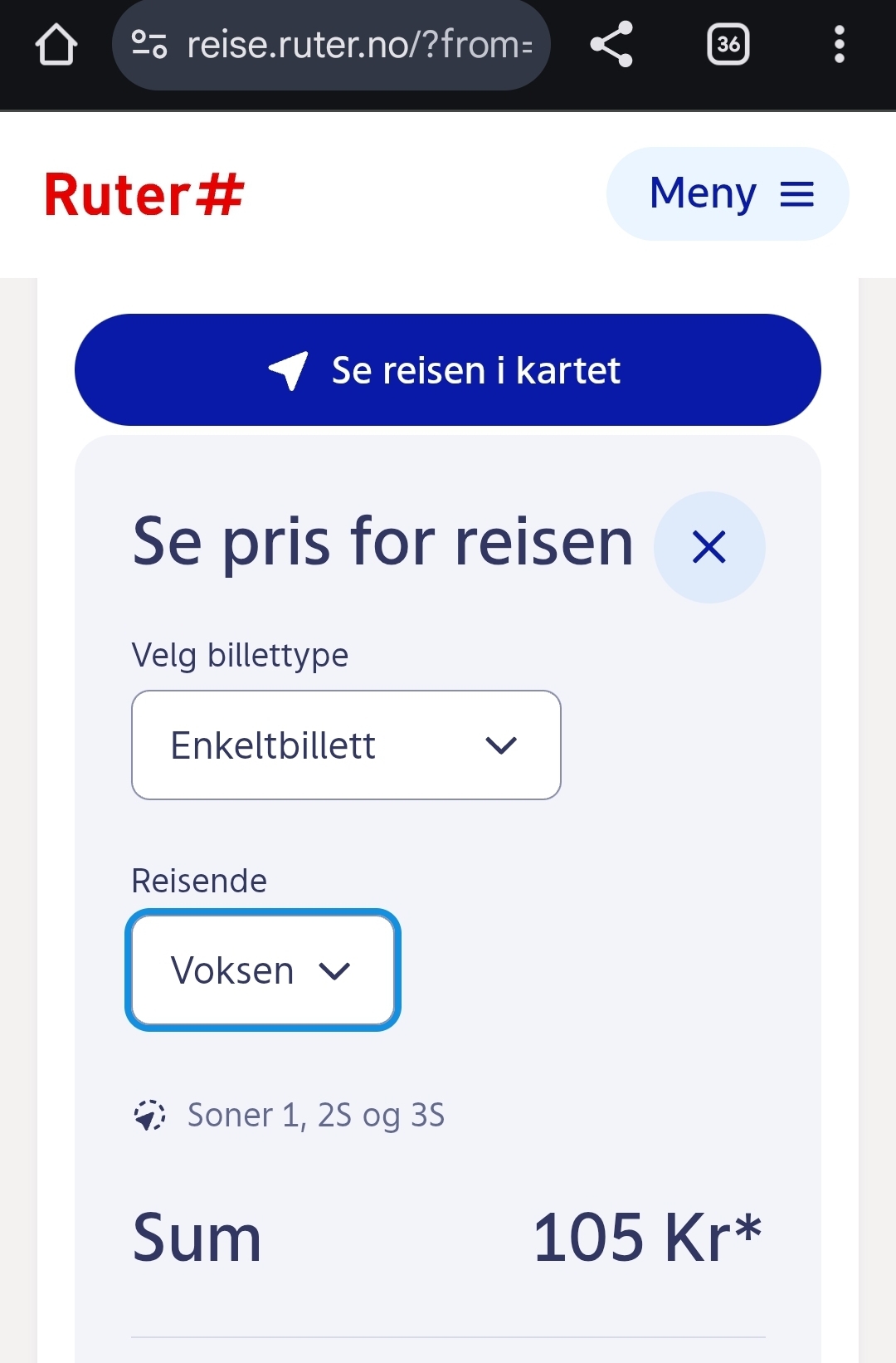The image size is (896, 1363).
Task: Click the Reisende label
Action: [199, 881]
